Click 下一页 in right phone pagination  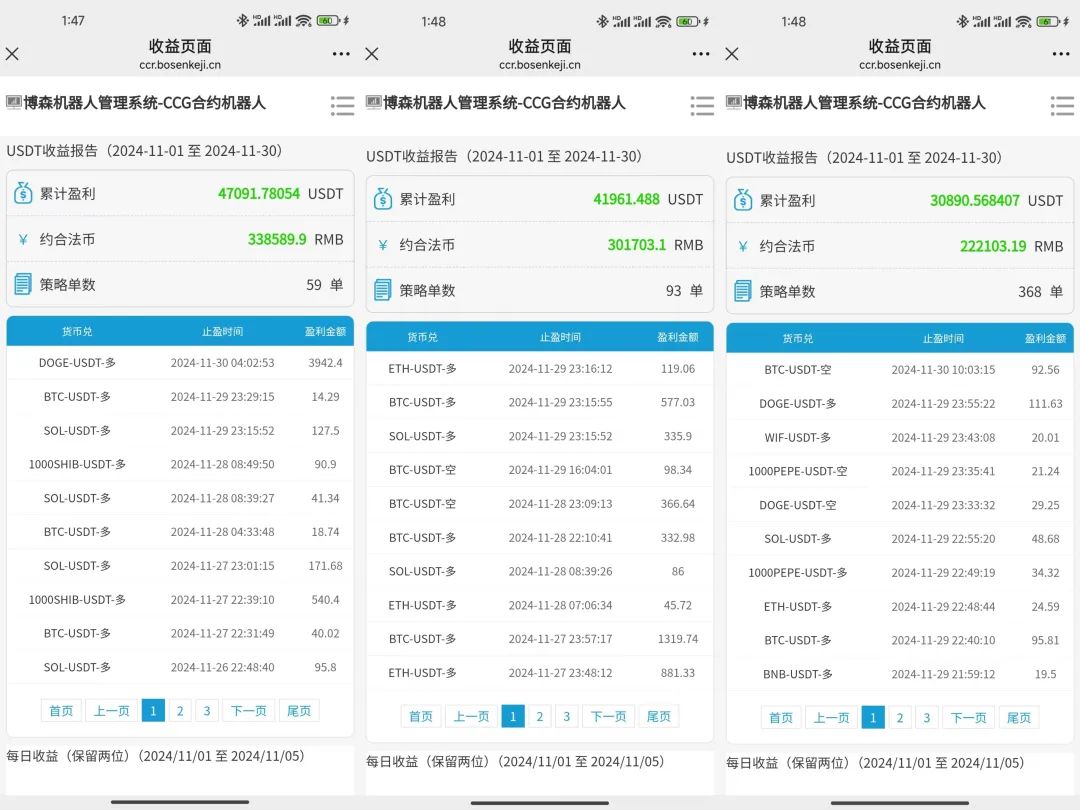point(968,718)
